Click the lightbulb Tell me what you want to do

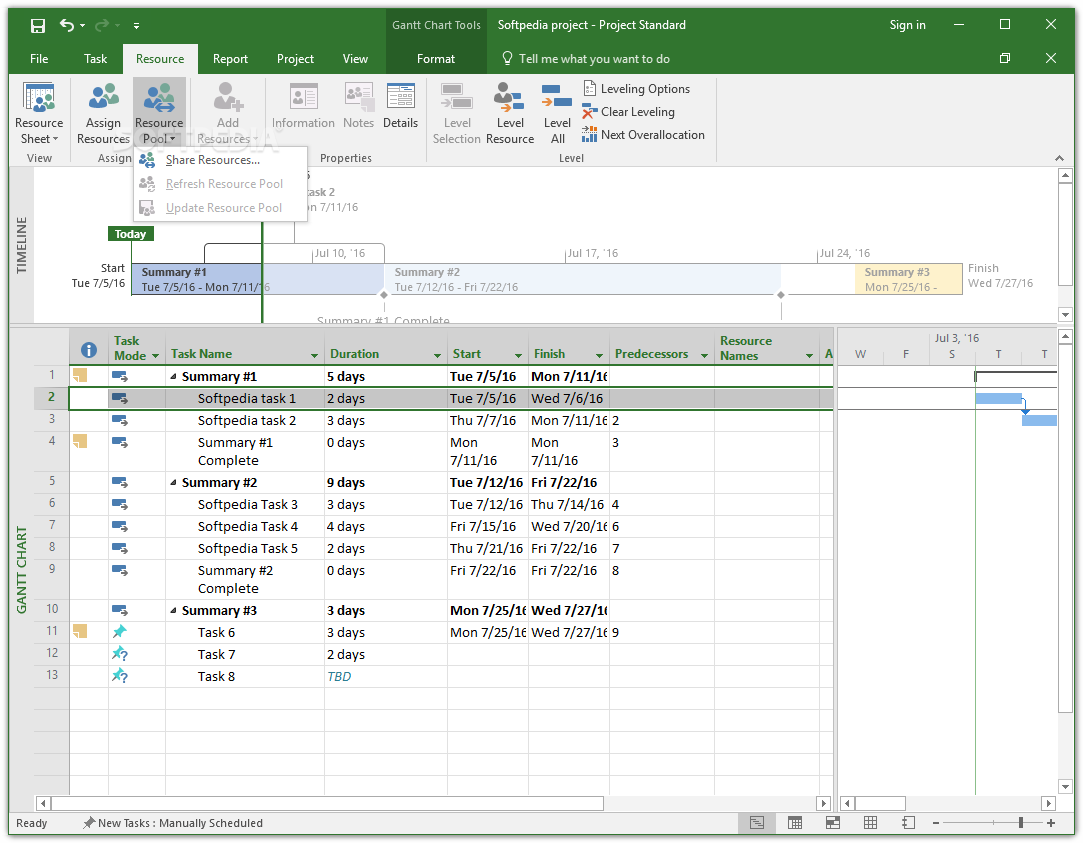[x=586, y=59]
